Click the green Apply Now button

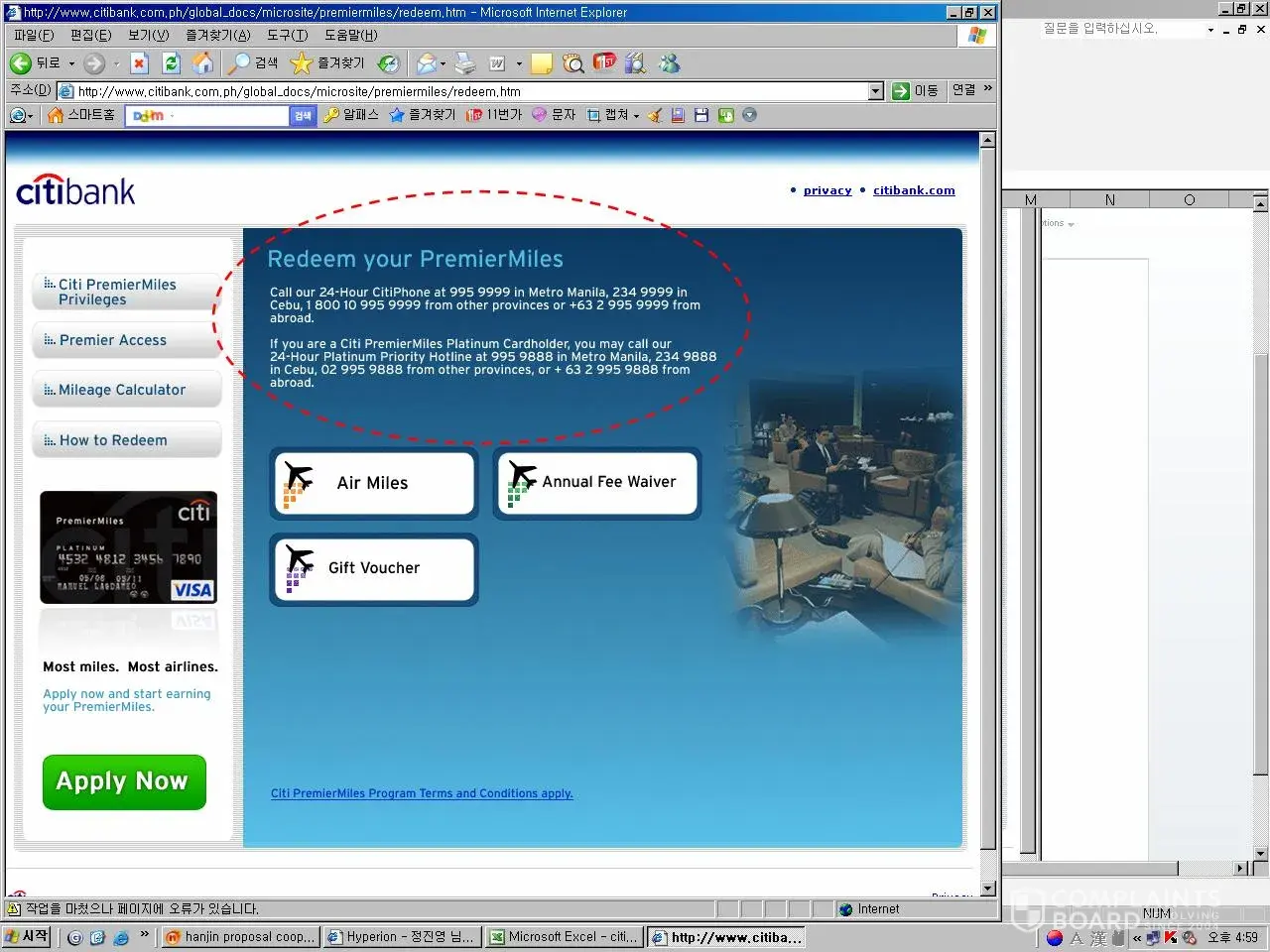pyautogui.click(x=124, y=781)
